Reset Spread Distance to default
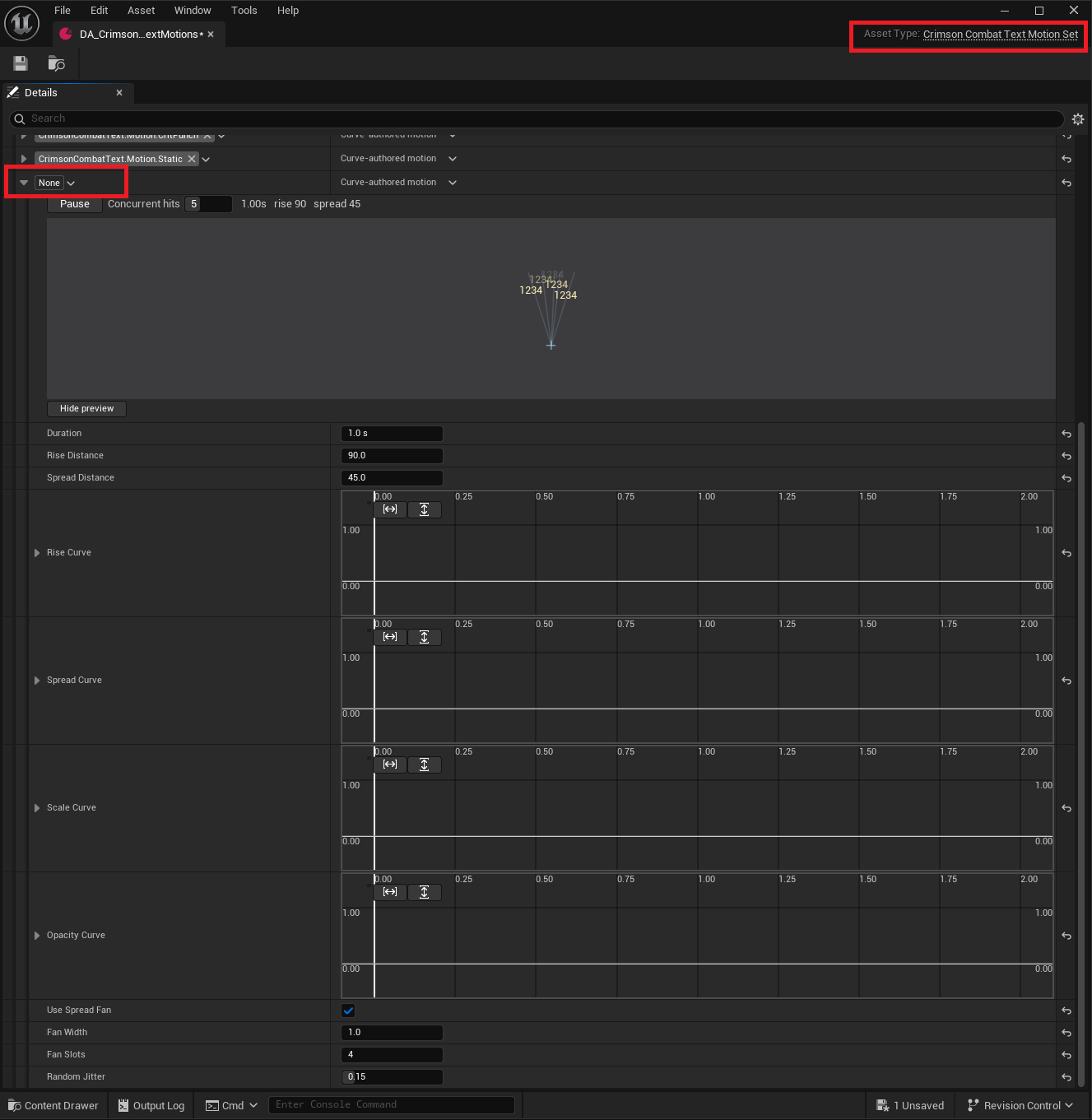 click(1066, 478)
